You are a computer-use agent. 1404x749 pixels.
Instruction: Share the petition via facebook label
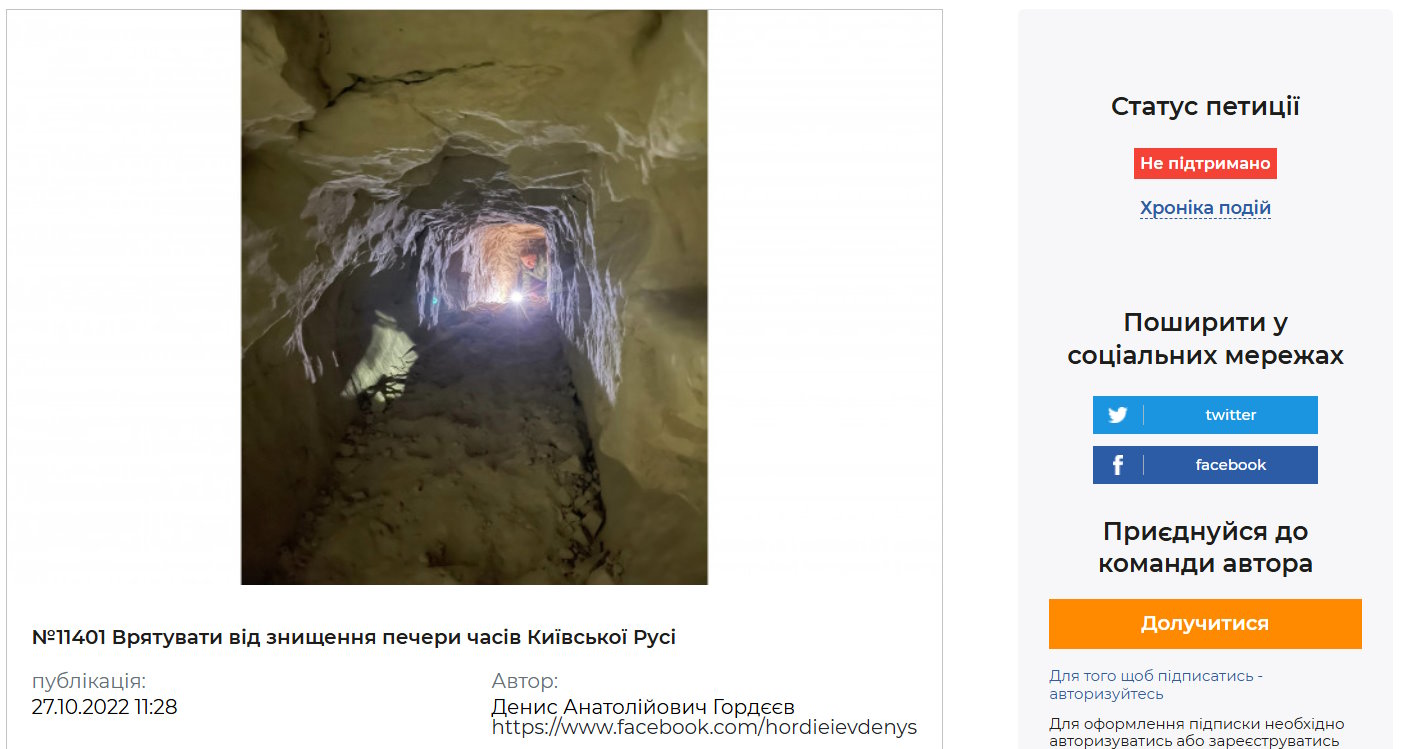[x=1230, y=465]
